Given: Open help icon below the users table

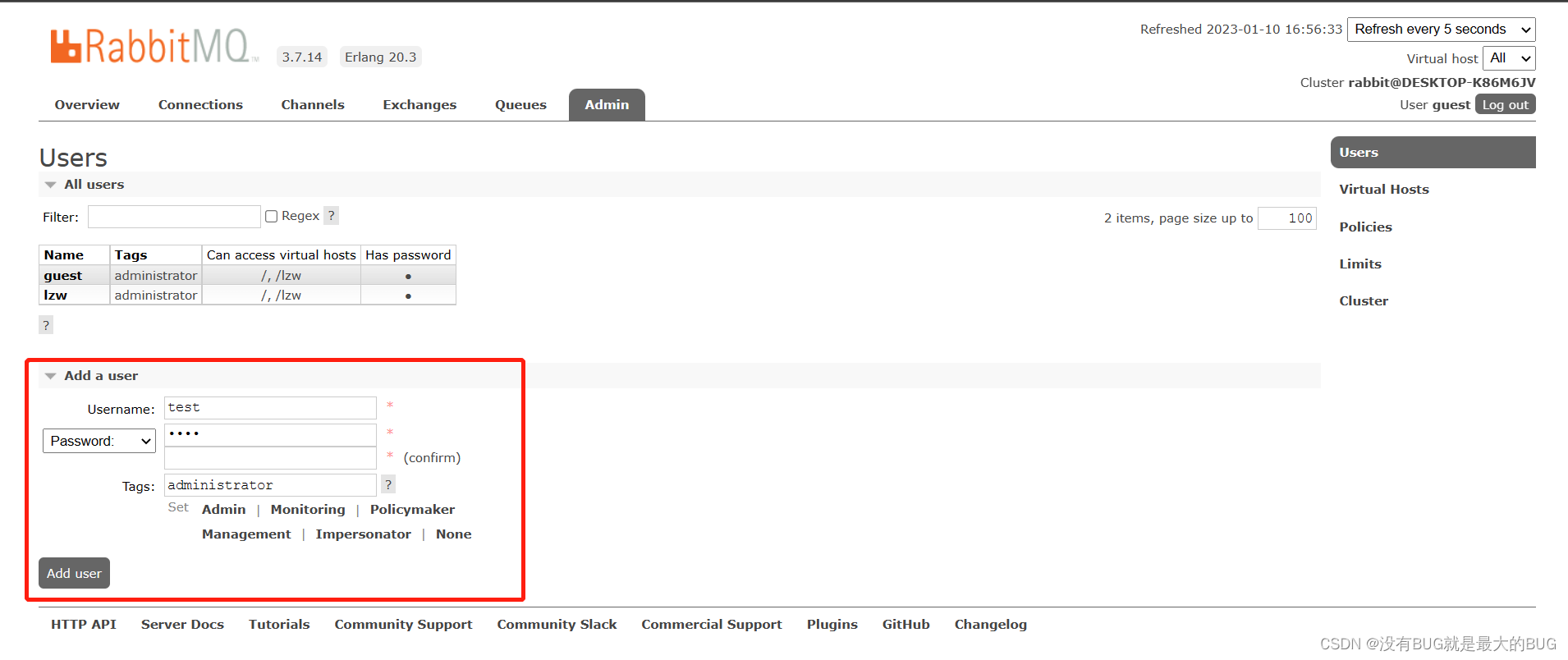Looking at the screenshot, I should [x=46, y=325].
